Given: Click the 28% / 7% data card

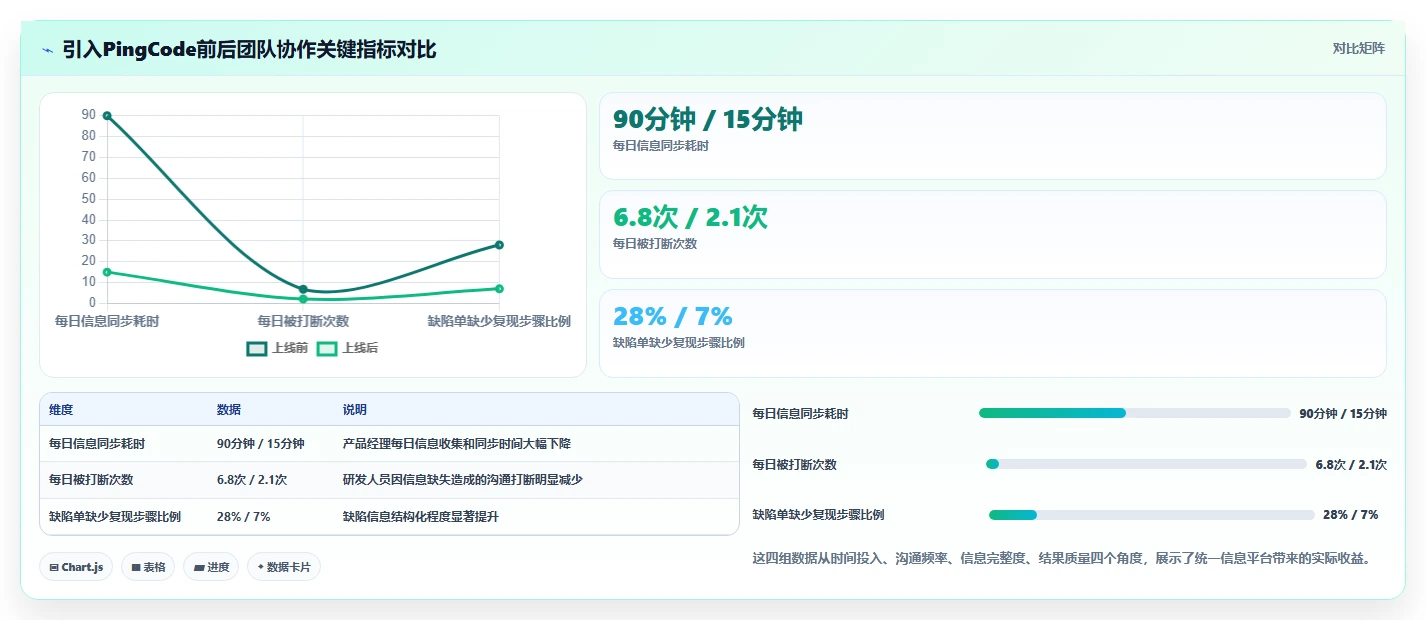Looking at the screenshot, I should click(x=992, y=333).
